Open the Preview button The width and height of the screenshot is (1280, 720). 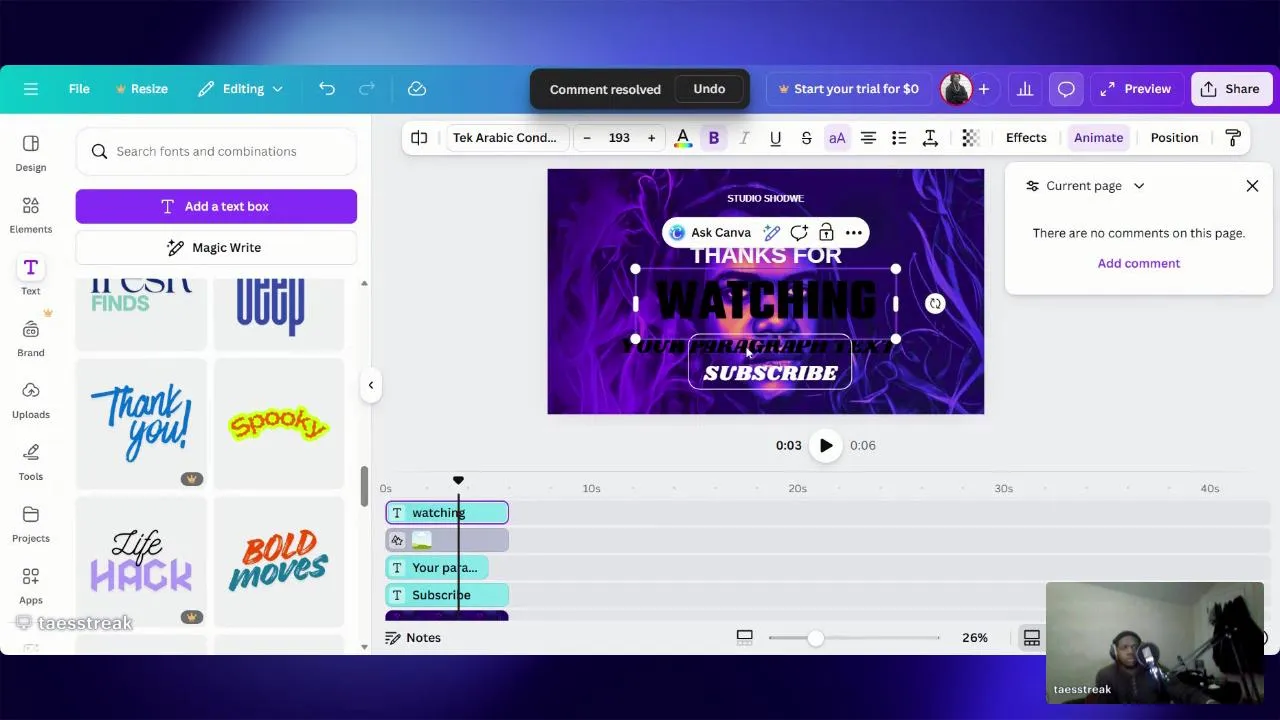tap(1136, 89)
